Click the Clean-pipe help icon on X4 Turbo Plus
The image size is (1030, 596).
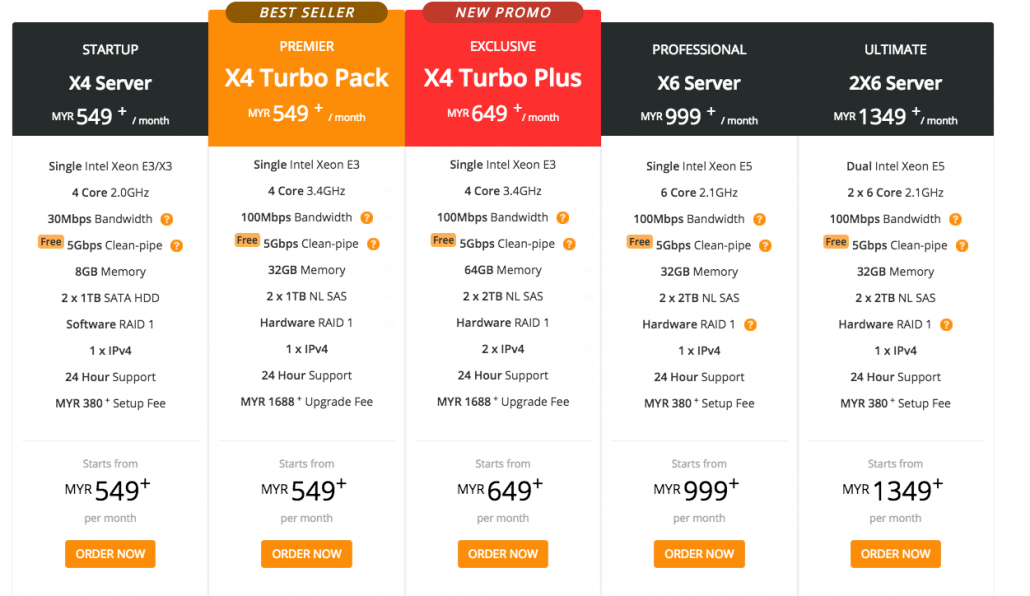click(569, 244)
